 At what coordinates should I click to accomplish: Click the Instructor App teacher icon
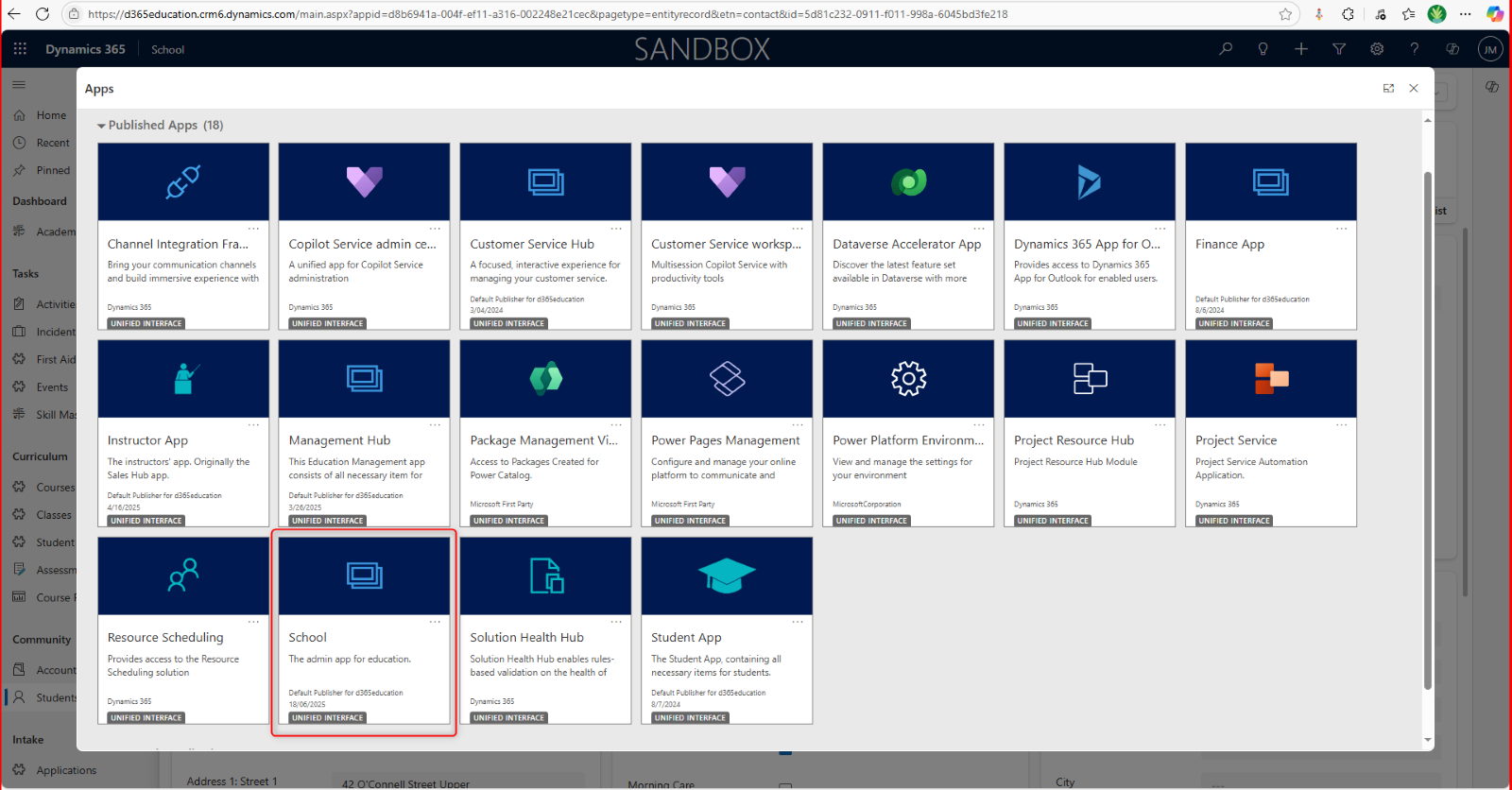point(183,379)
